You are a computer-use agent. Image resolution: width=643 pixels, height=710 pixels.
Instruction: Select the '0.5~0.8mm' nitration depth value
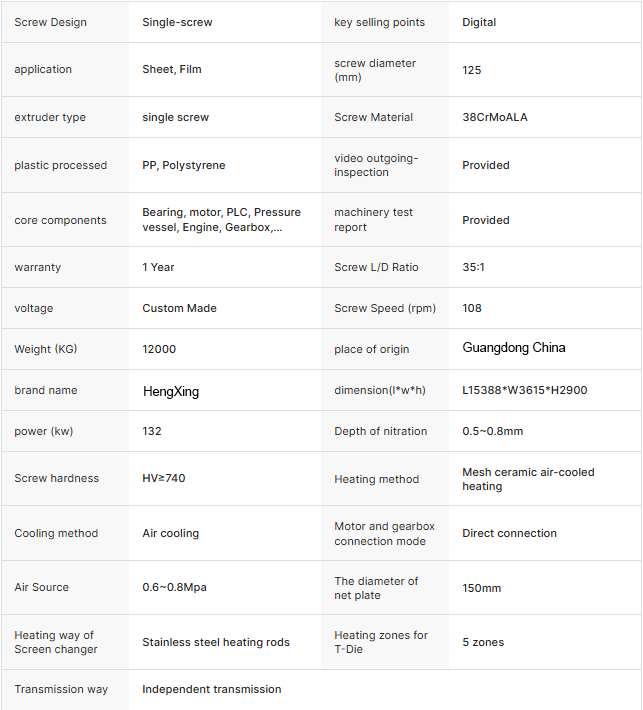pyautogui.click(x=492, y=431)
